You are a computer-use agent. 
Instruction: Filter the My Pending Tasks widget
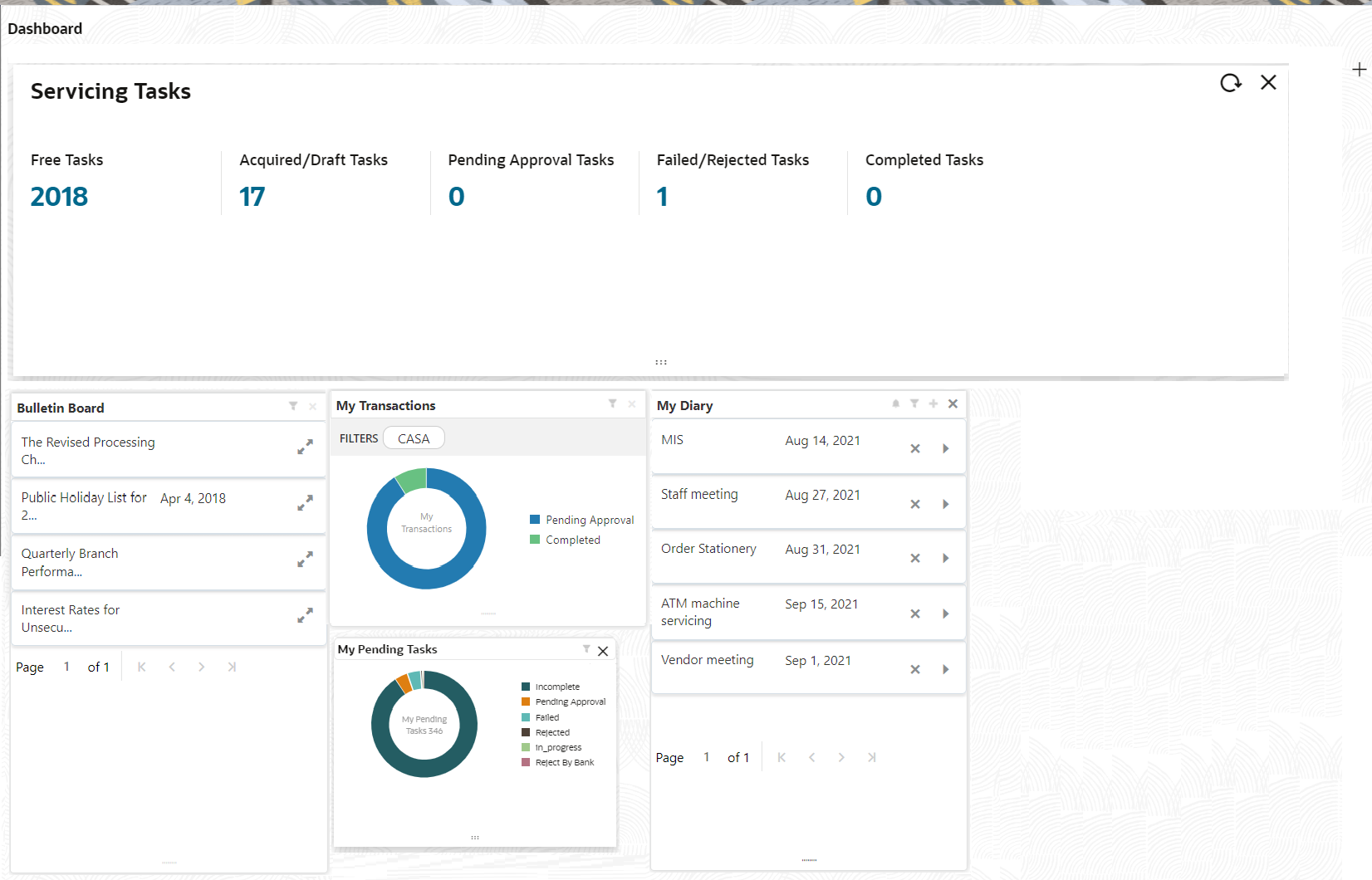pos(586,649)
